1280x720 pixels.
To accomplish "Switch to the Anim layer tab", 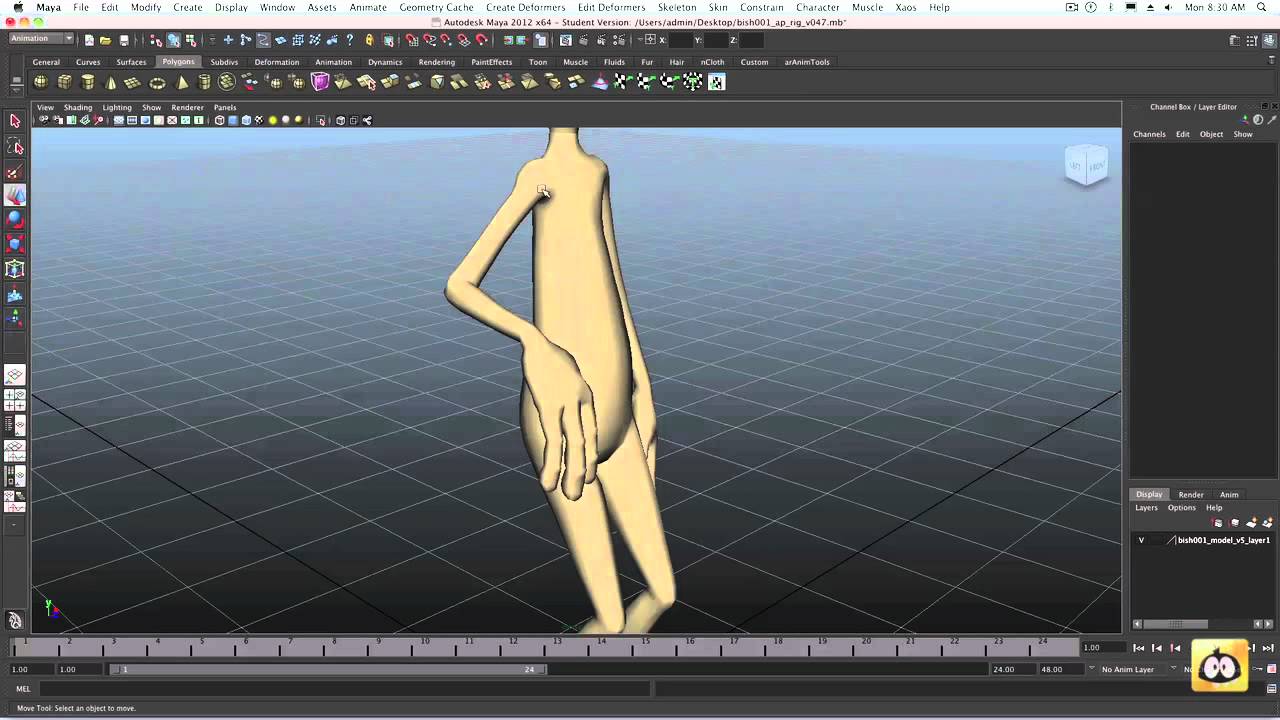I will [x=1229, y=495].
